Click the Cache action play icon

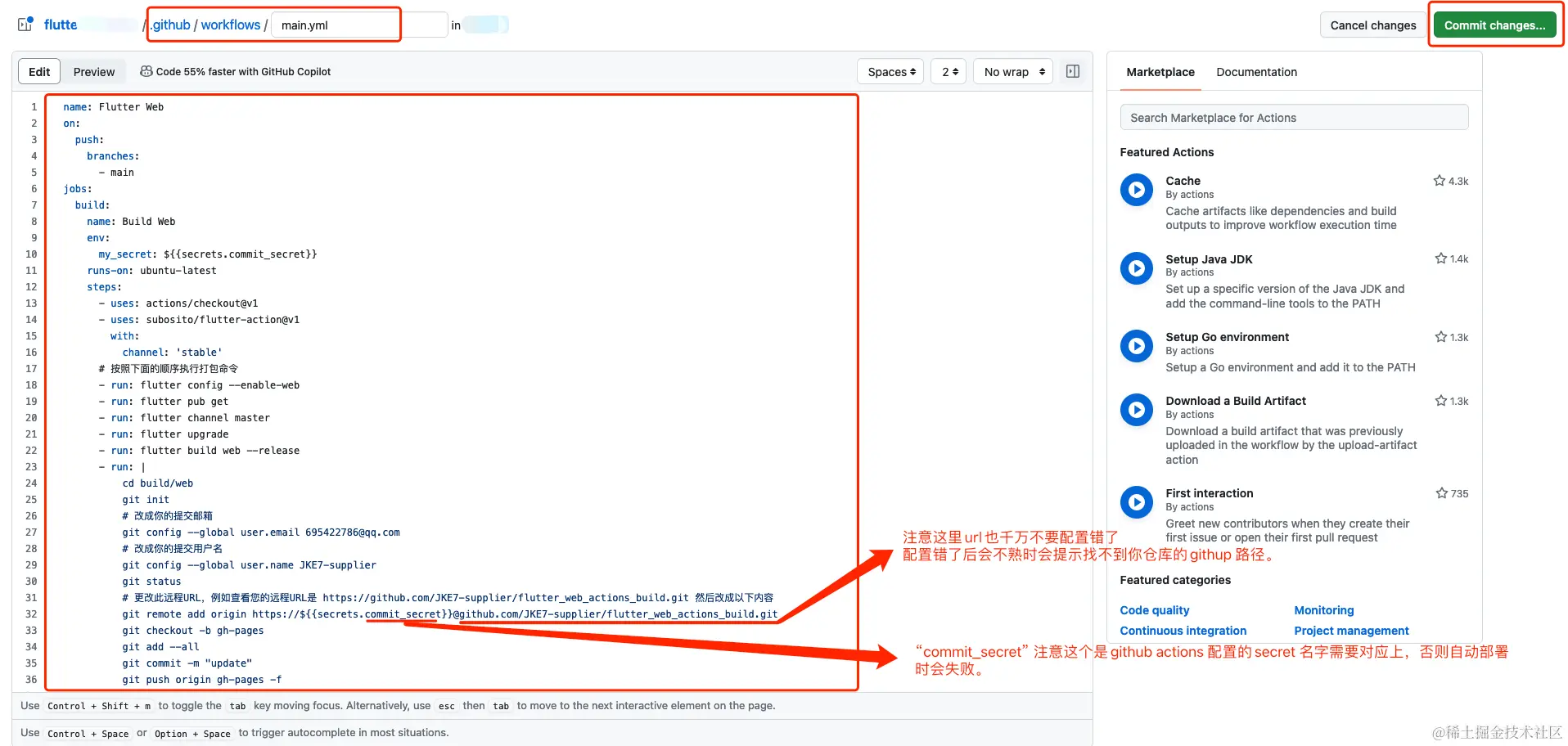click(x=1136, y=191)
